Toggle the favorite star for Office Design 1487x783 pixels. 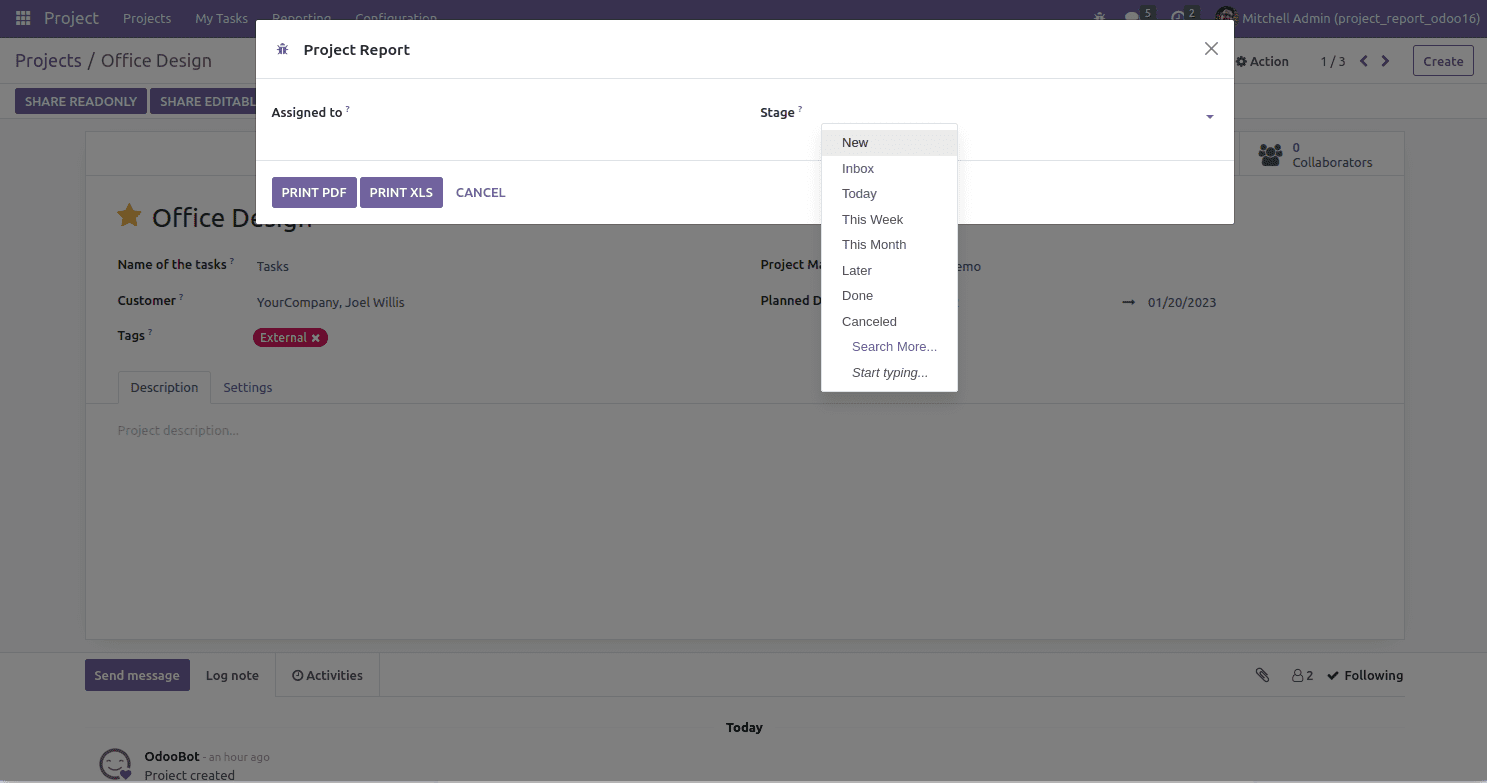point(129,215)
